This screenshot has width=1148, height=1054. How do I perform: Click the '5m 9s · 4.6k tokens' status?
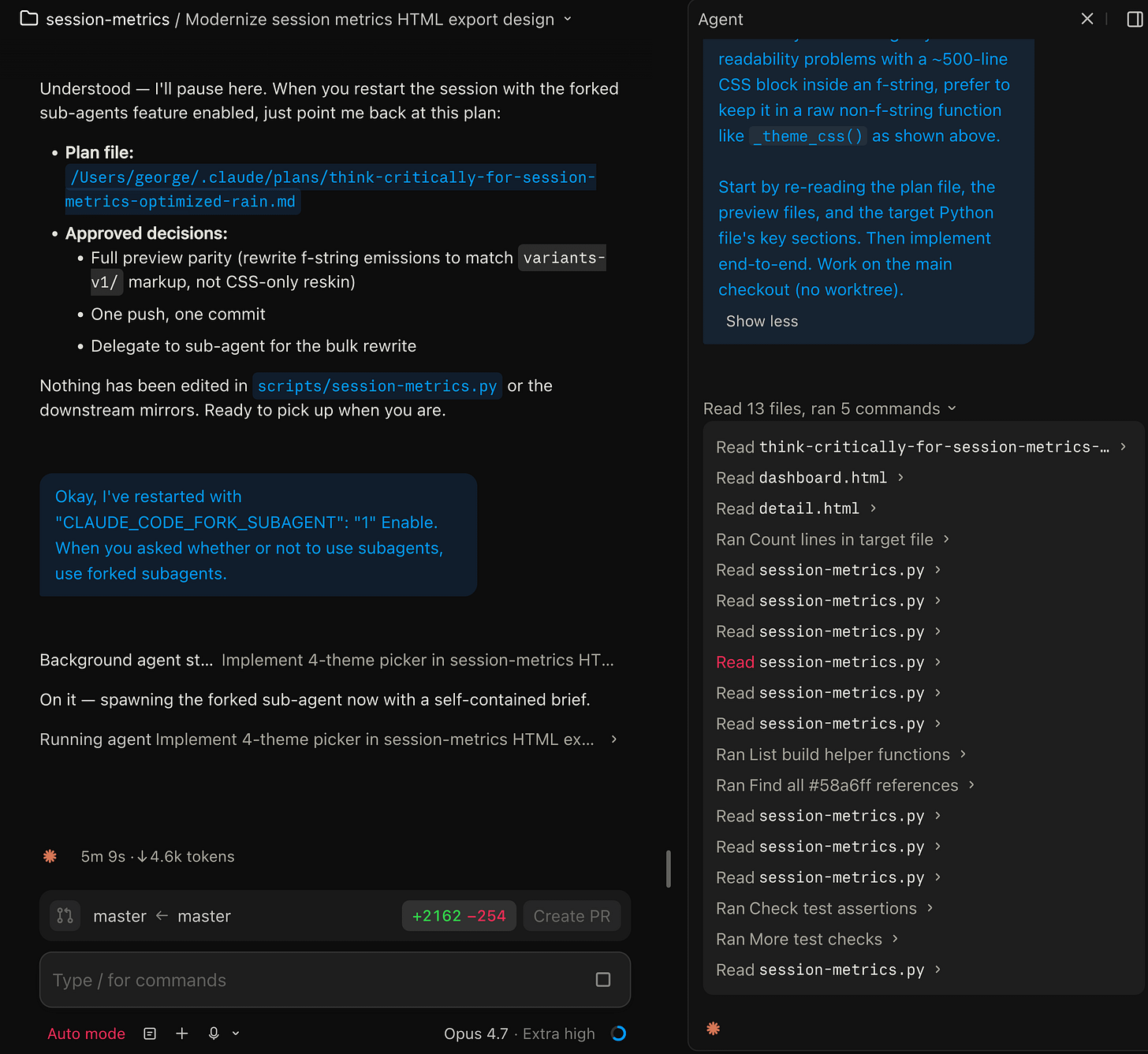(158, 857)
